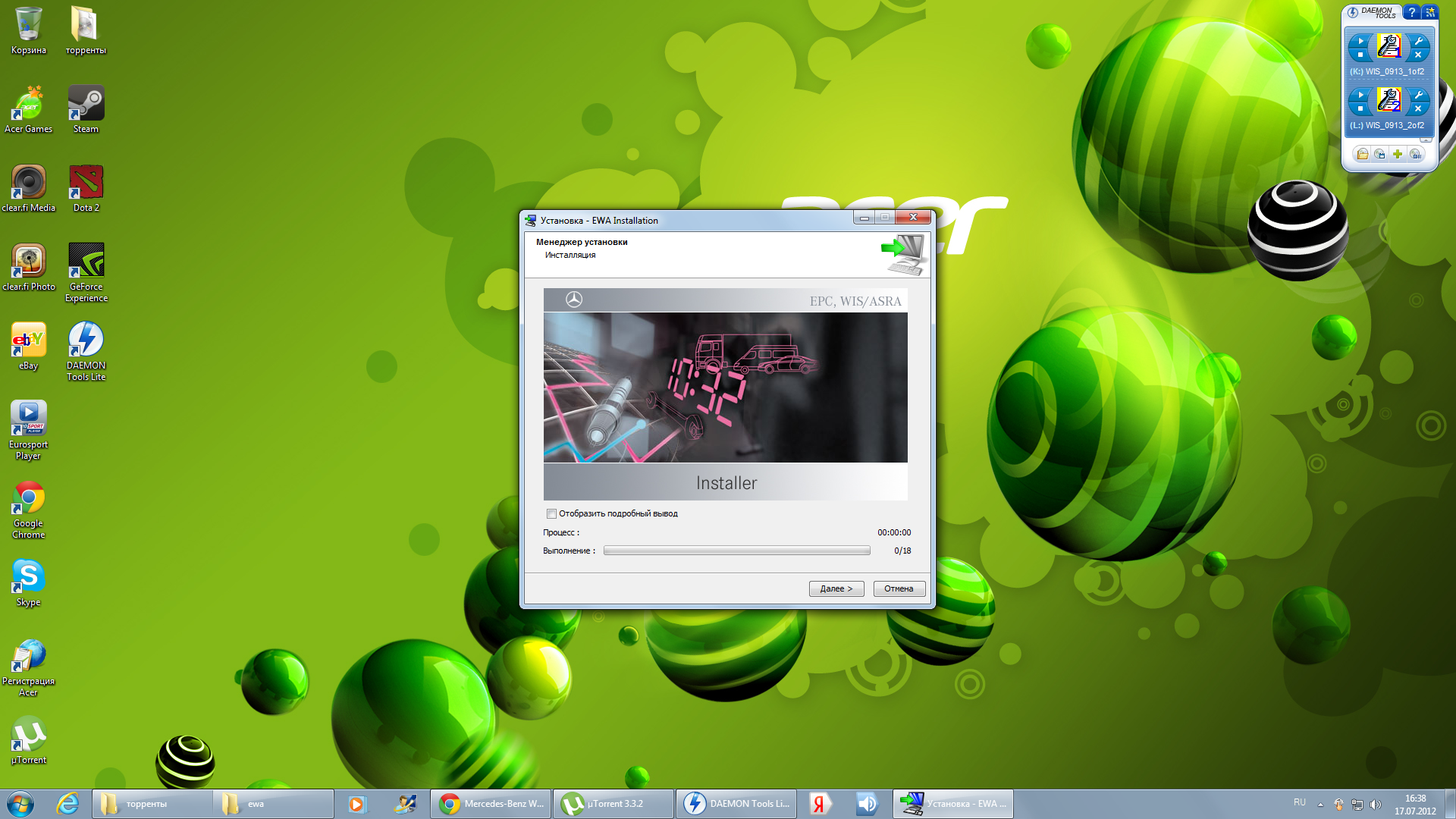The width and height of the screenshot is (1456, 819).
Task: Click the Show desktop strip
Action: click(1451, 804)
